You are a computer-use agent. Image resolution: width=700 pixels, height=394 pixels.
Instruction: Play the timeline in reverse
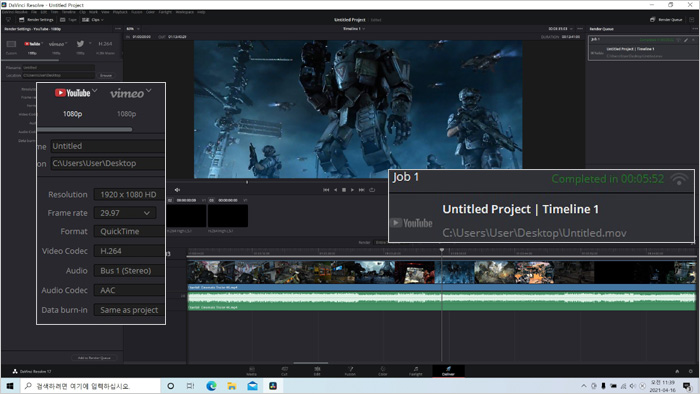[x=335, y=190]
